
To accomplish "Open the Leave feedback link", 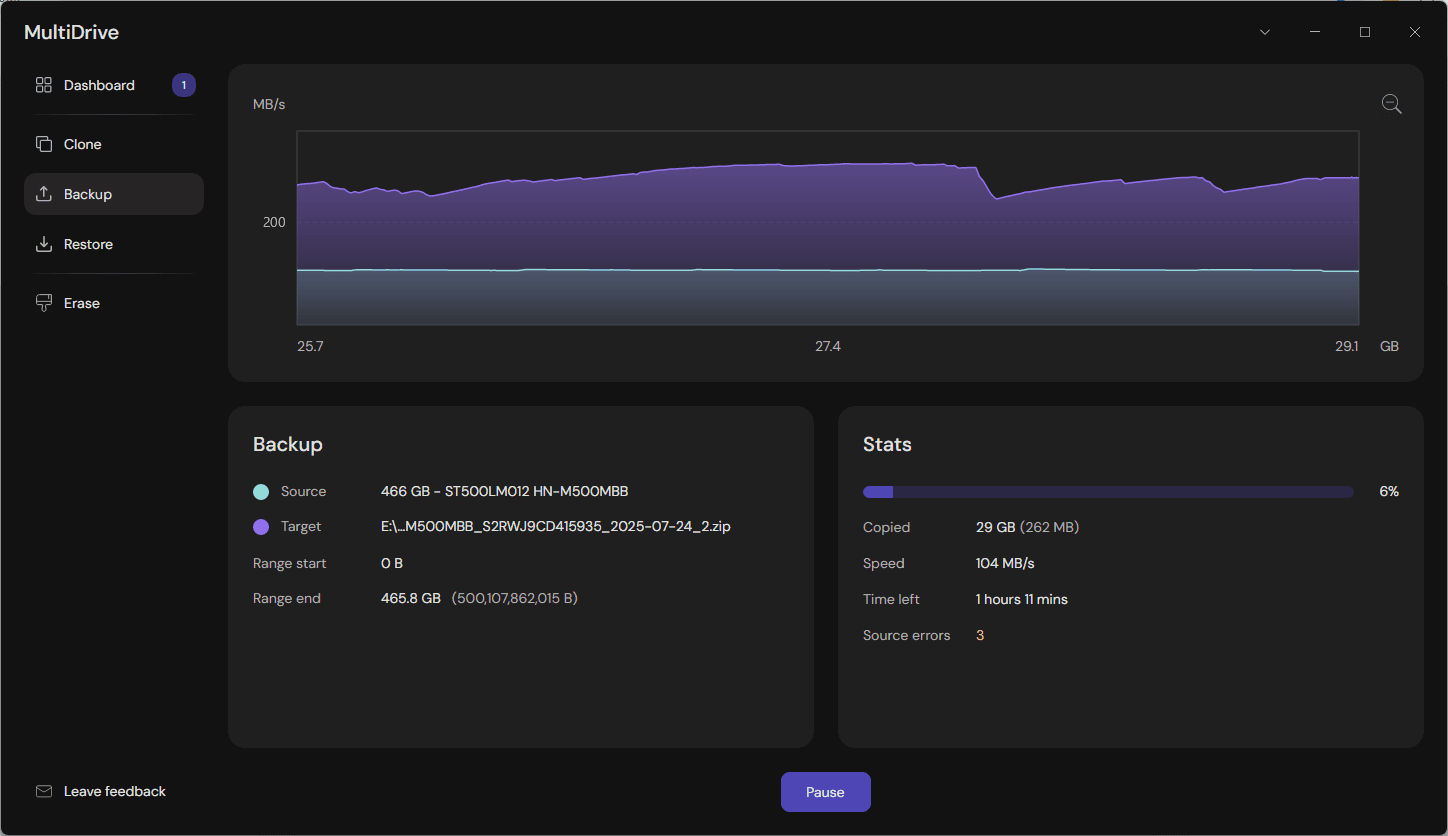I will (115, 791).
